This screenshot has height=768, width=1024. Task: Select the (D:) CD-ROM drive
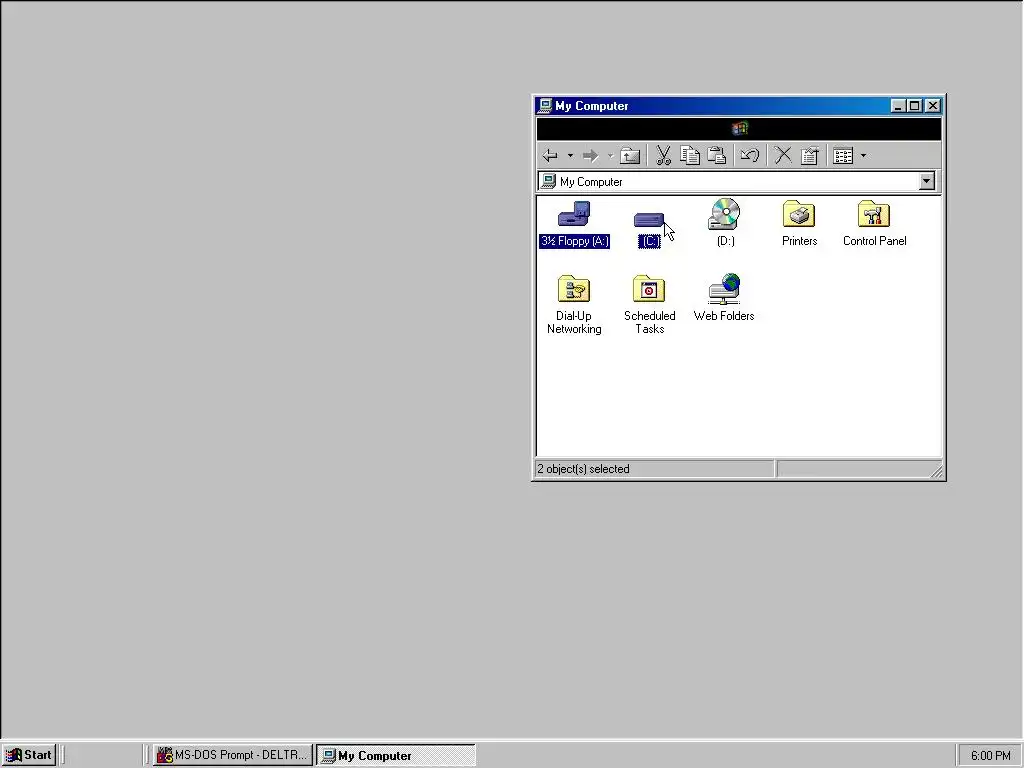[x=725, y=223]
